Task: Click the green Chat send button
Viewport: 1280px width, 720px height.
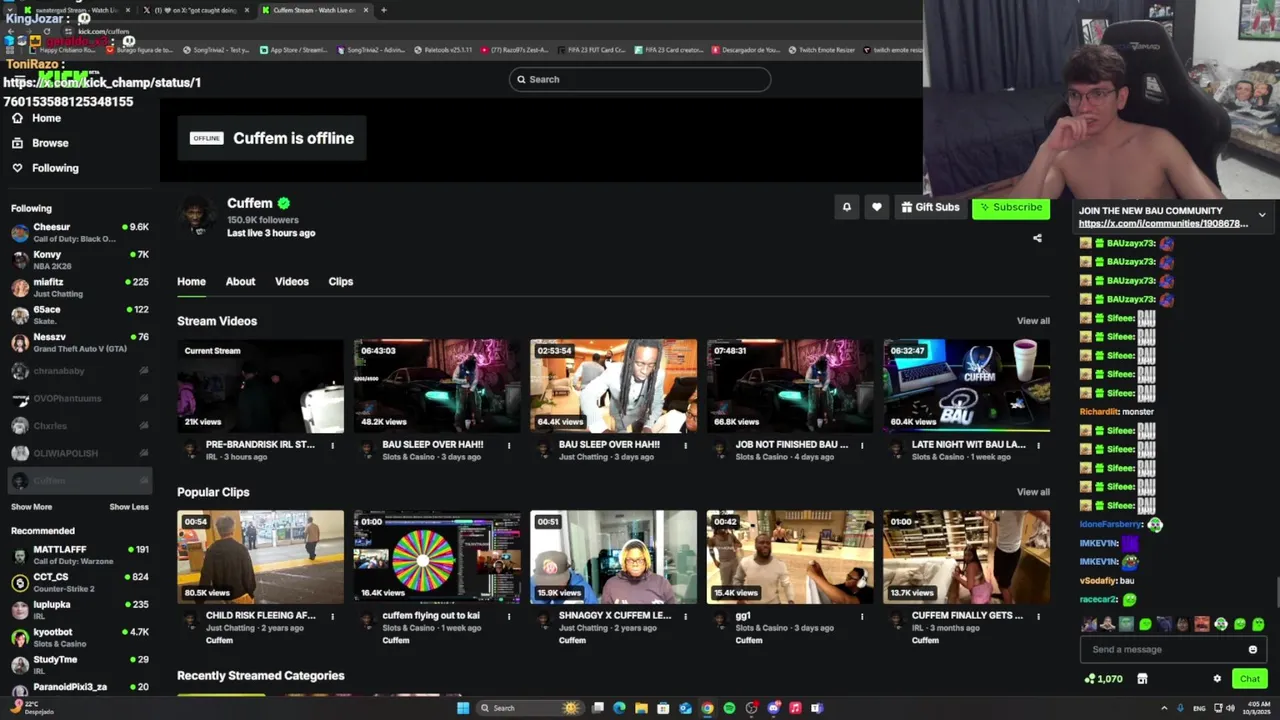Action: (1249, 679)
